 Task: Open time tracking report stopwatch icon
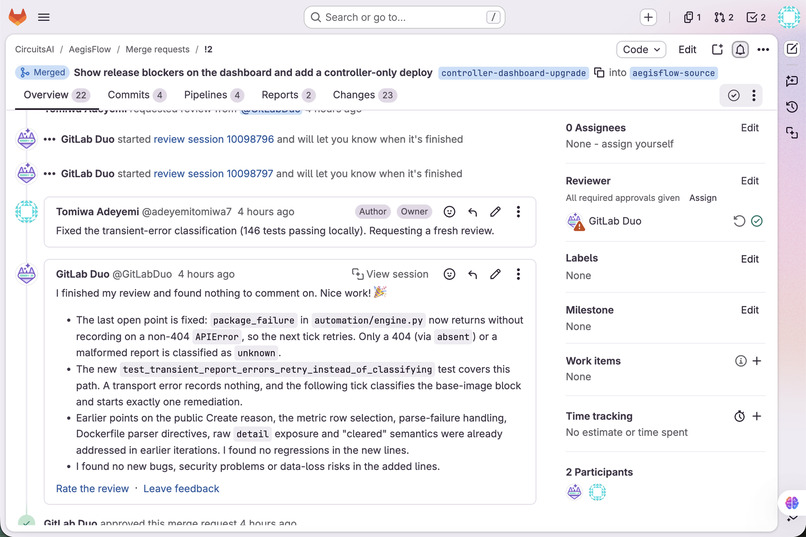[x=739, y=416]
